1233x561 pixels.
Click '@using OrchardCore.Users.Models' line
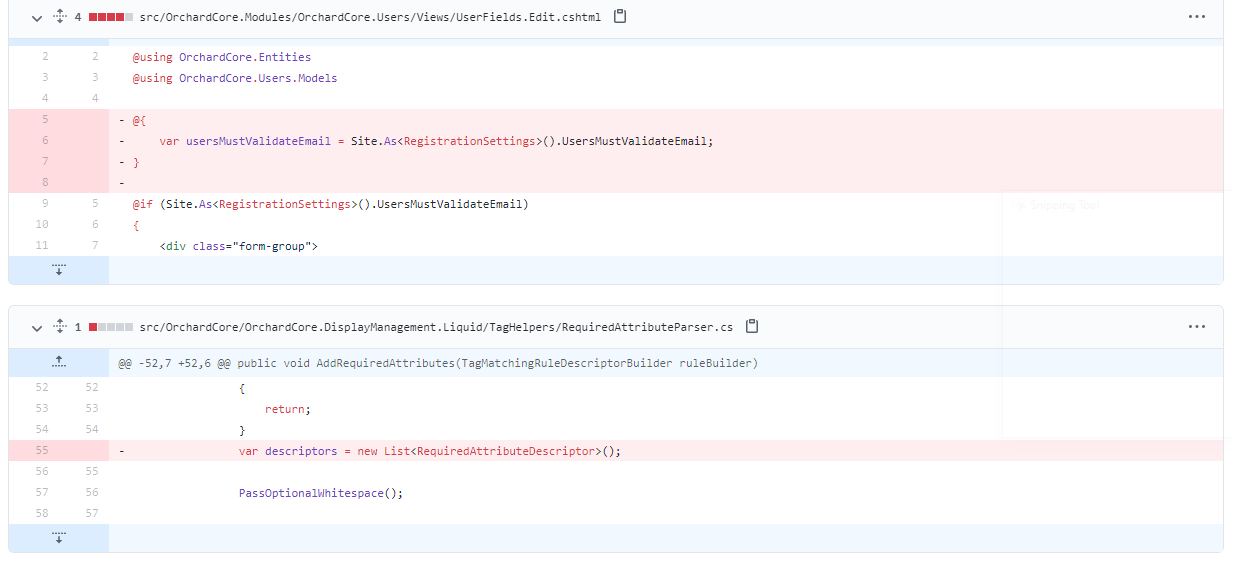click(x=234, y=78)
